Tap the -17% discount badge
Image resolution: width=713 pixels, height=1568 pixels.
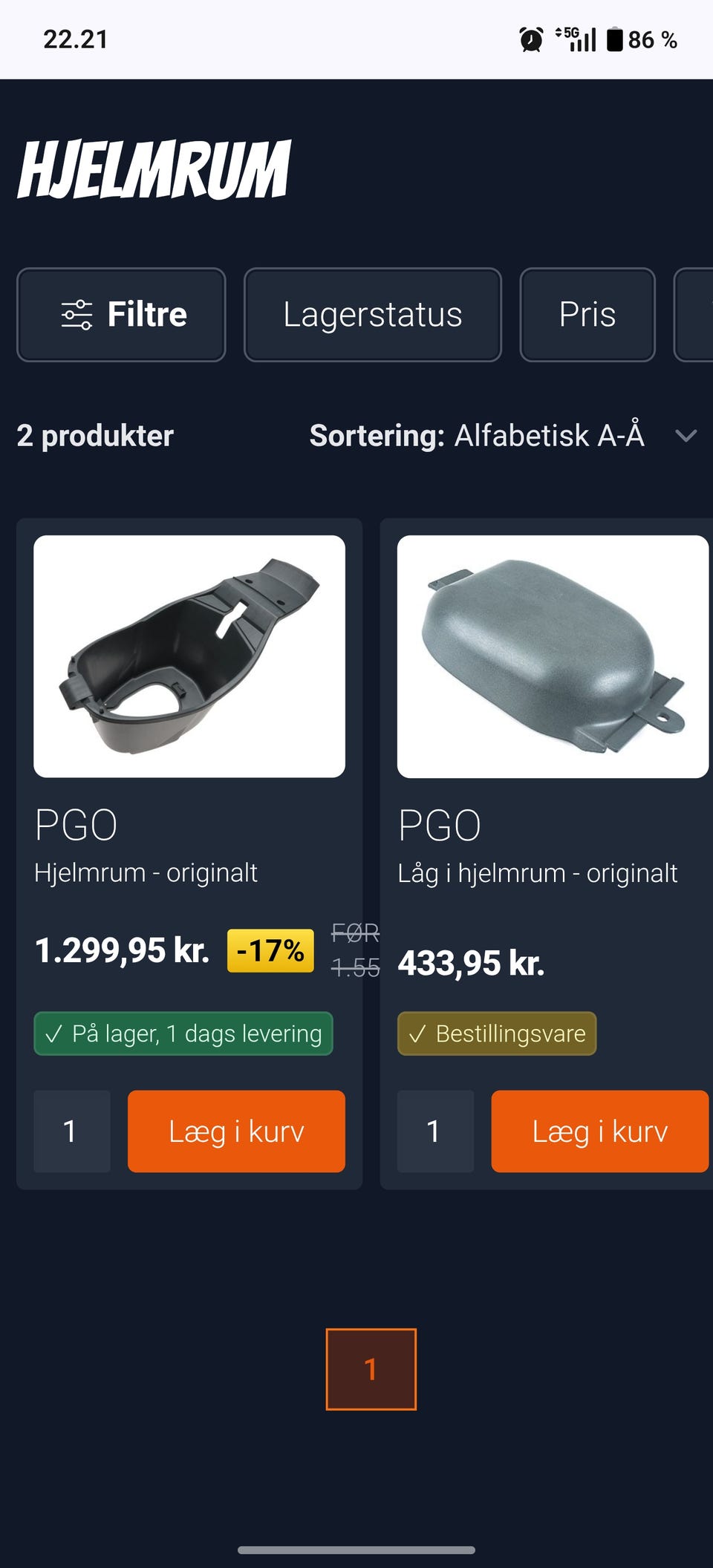[x=270, y=950]
